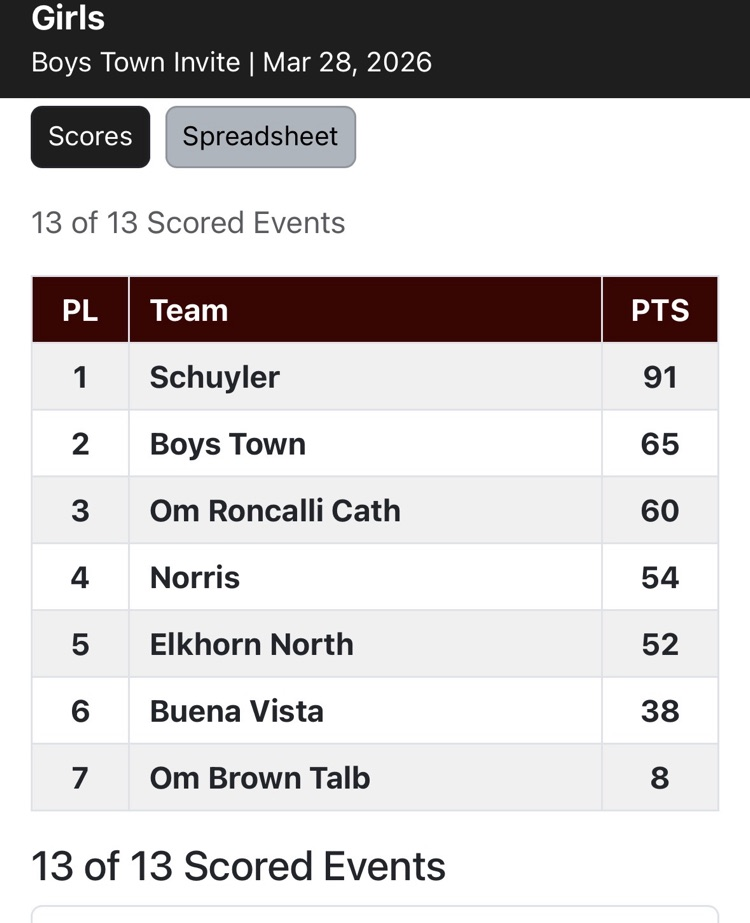Click Schuyler's 91 points cell
This screenshot has width=750, height=923.
(x=660, y=377)
